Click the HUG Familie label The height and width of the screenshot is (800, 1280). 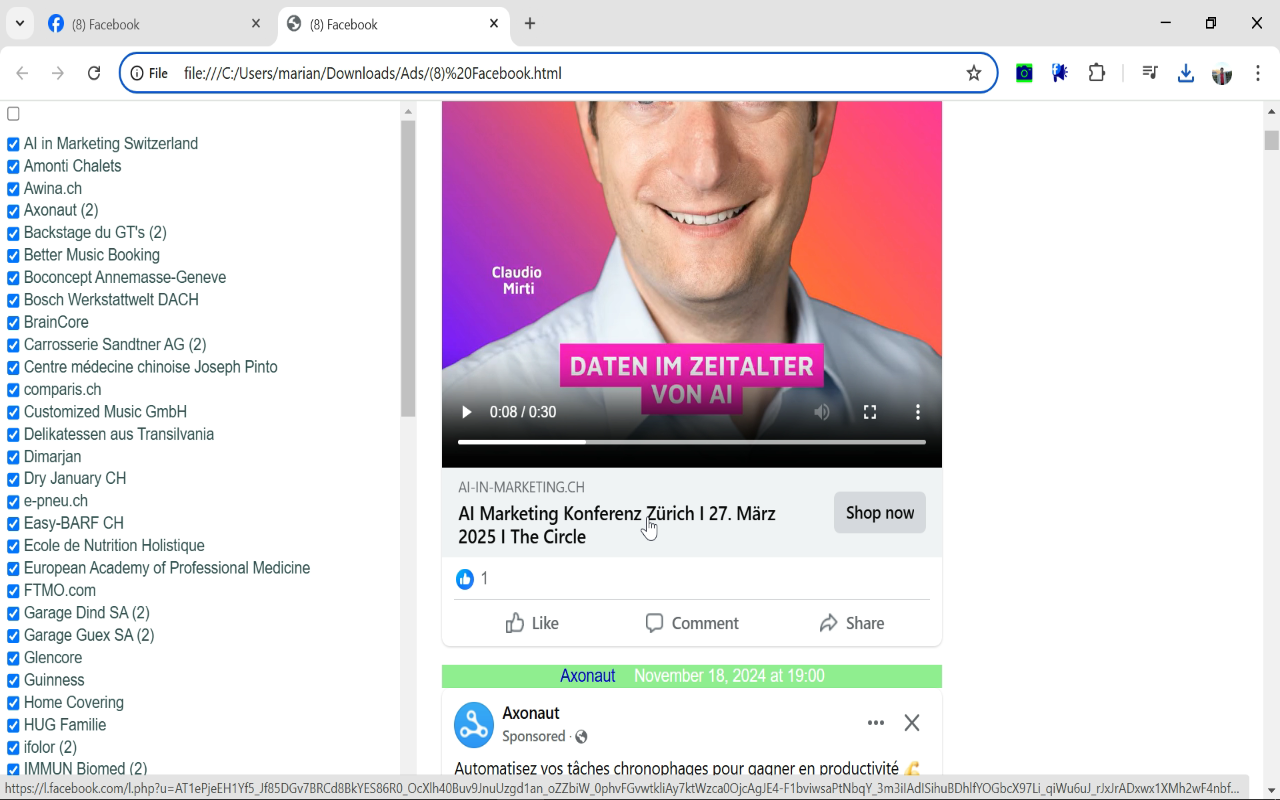tap(65, 724)
